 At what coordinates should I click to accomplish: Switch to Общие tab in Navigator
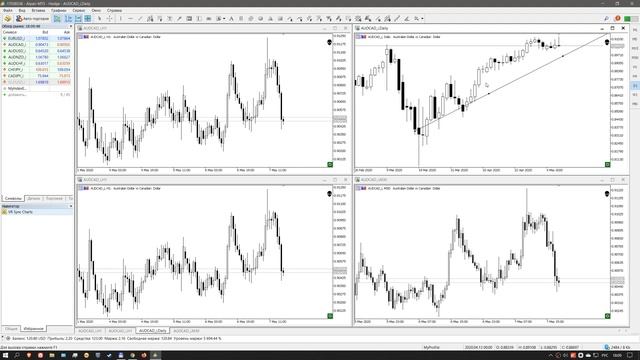pyautogui.click(x=11, y=329)
